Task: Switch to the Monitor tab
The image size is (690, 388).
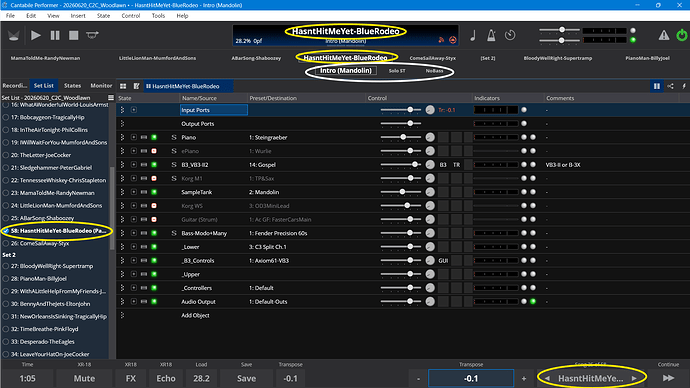Action: click(x=101, y=86)
